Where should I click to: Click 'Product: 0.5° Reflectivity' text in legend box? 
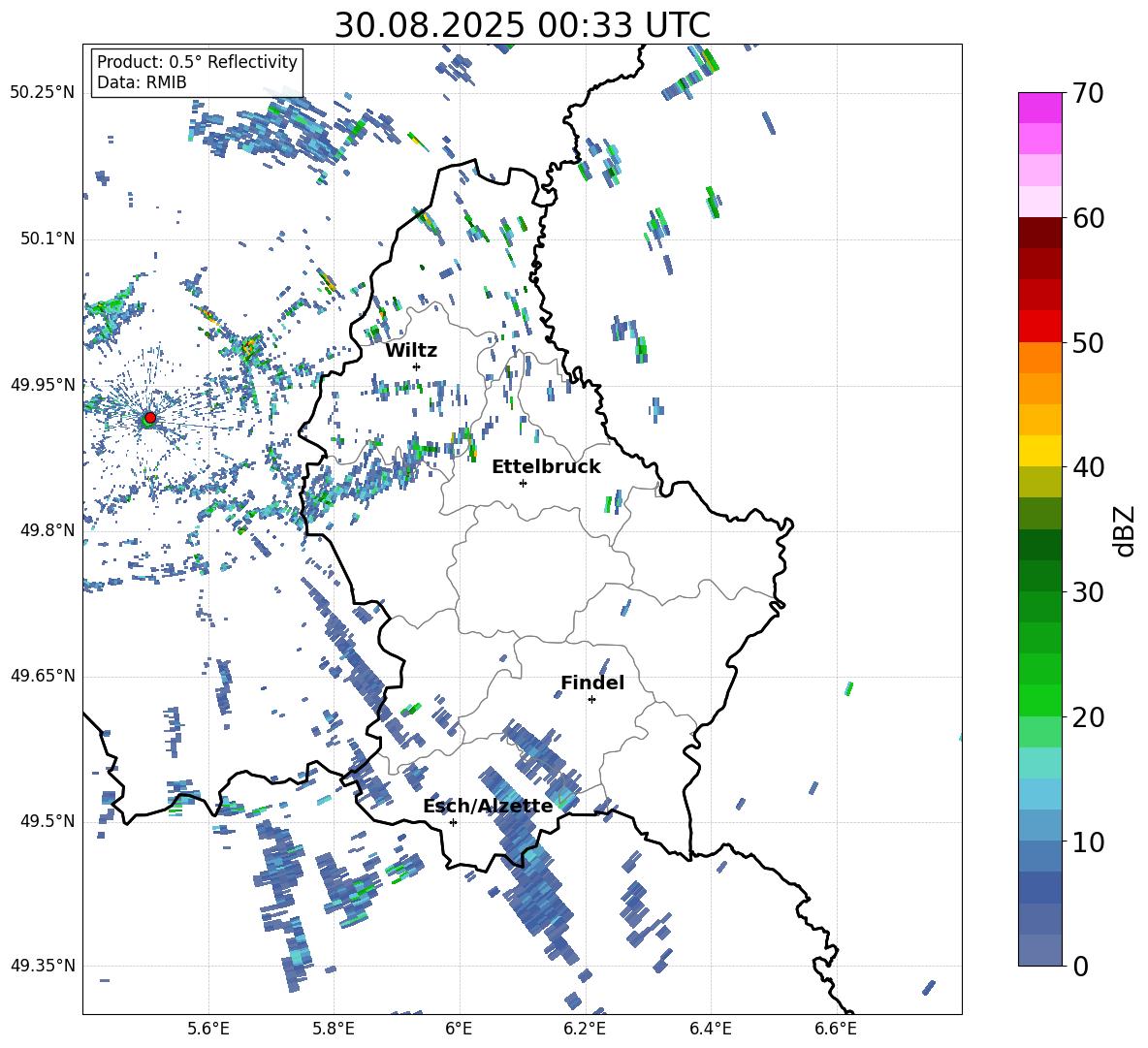197,61
